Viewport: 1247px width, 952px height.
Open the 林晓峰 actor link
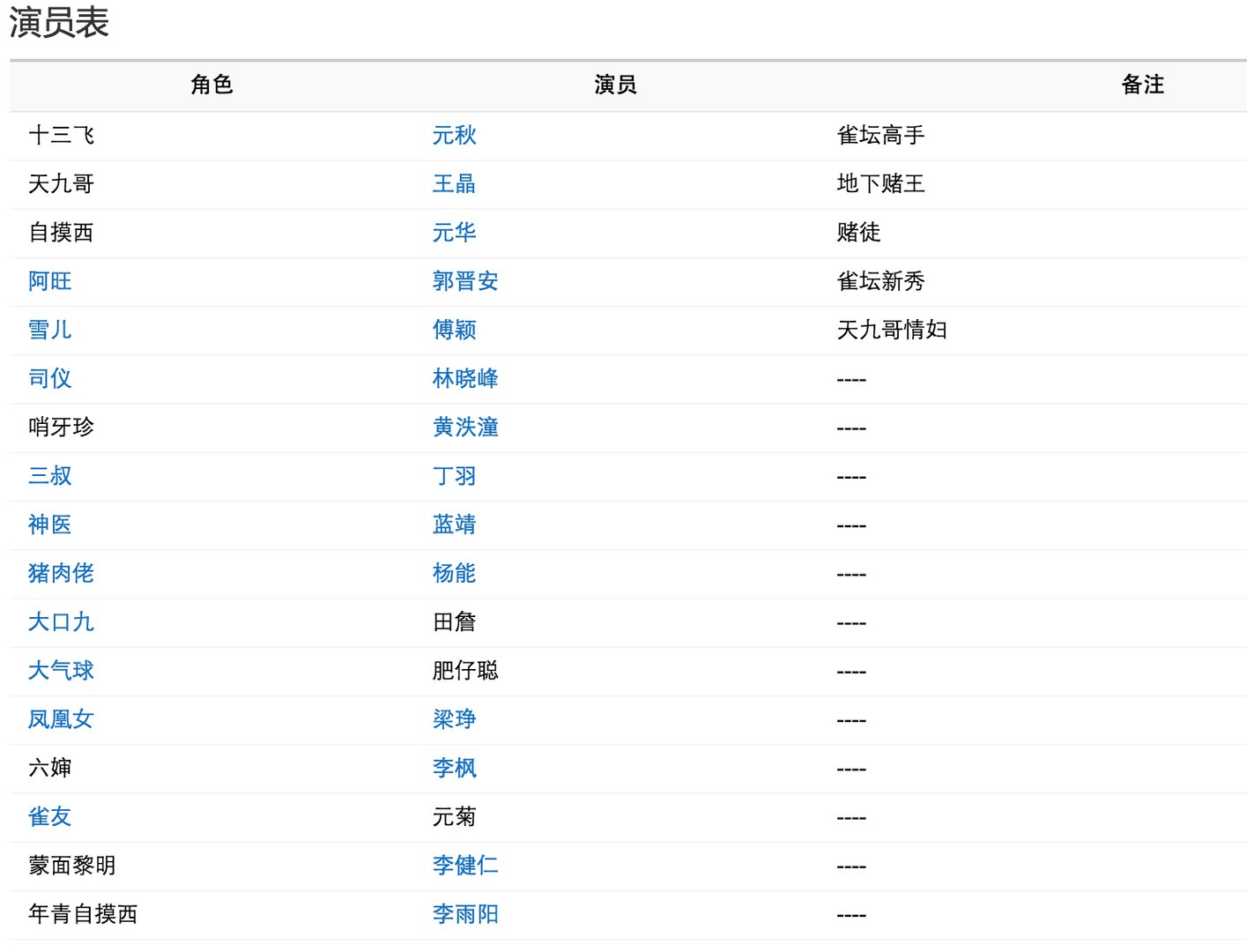click(465, 378)
